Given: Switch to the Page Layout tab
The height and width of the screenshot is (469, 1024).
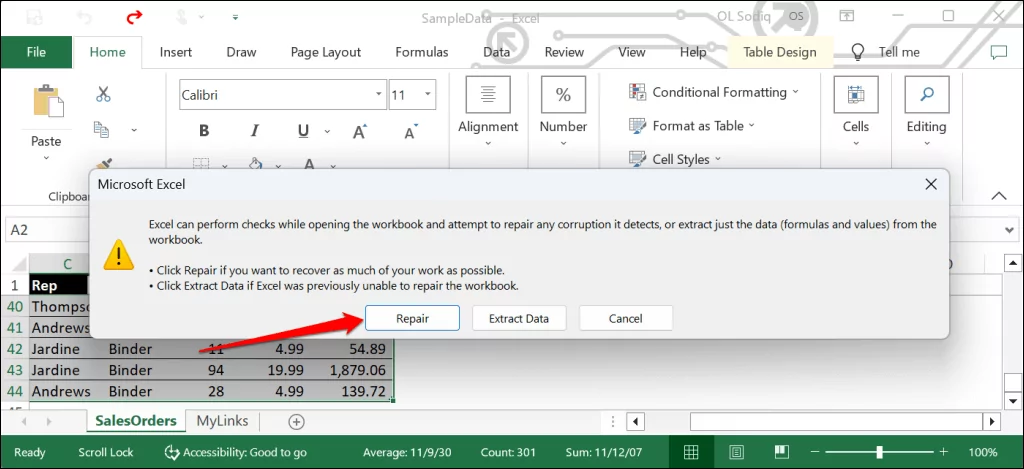Looking at the screenshot, I should coord(326,52).
